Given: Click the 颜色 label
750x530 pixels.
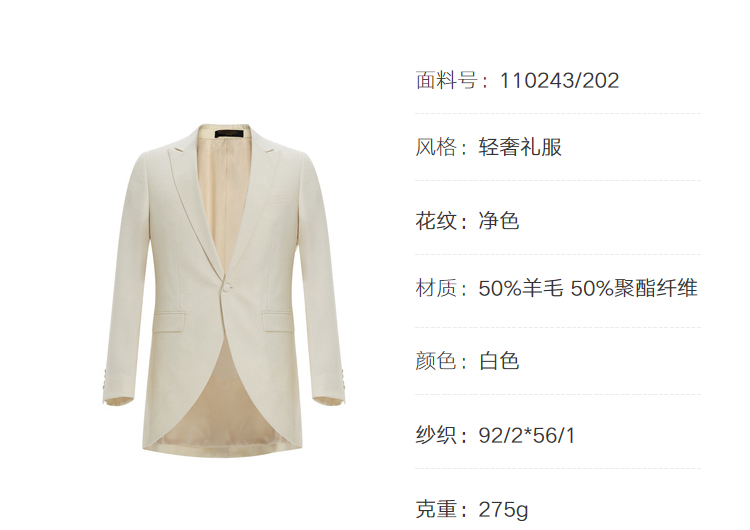Looking at the screenshot, I should click(436, 361).
